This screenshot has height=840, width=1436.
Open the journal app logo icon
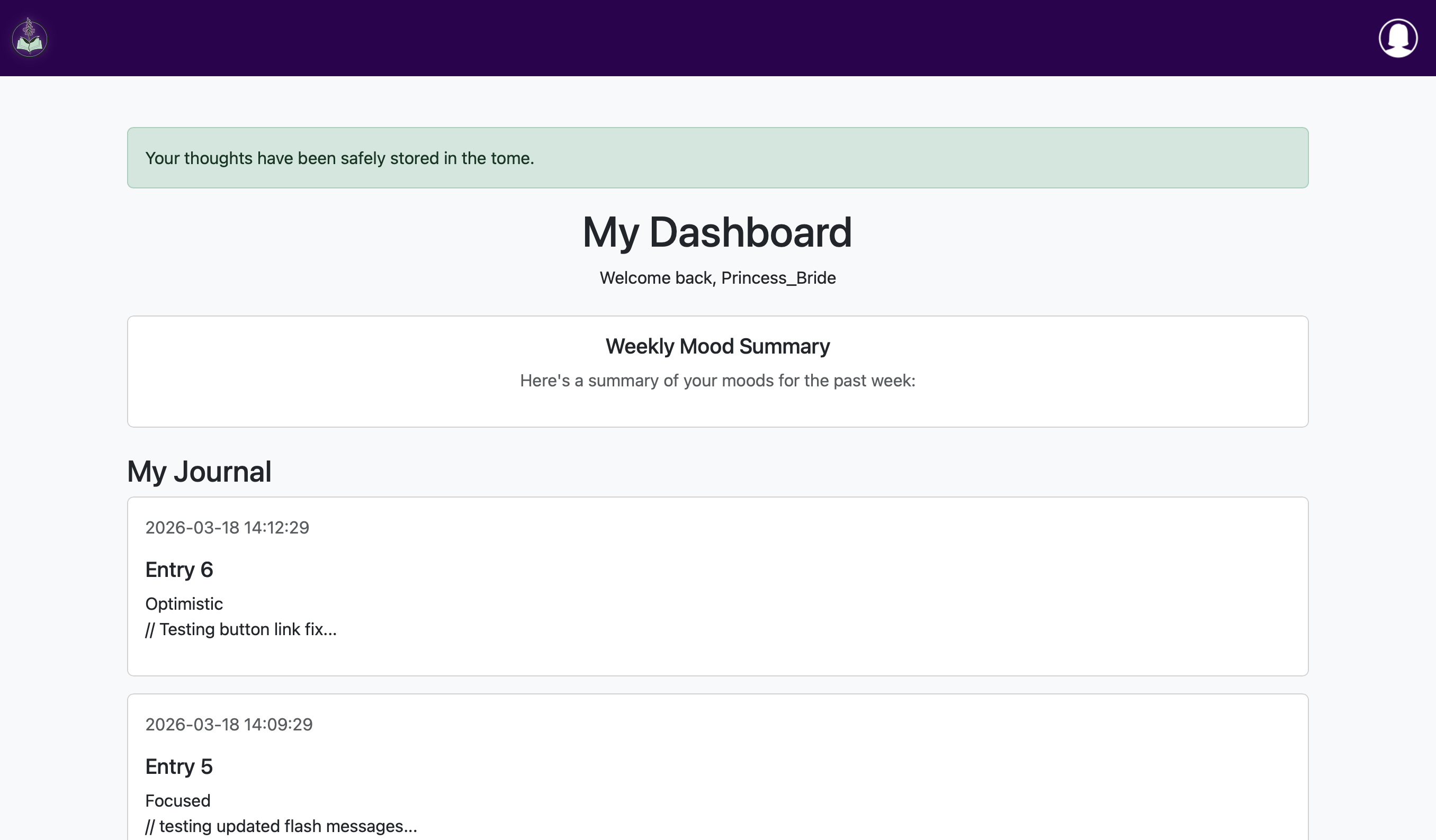tap(30, 38)
